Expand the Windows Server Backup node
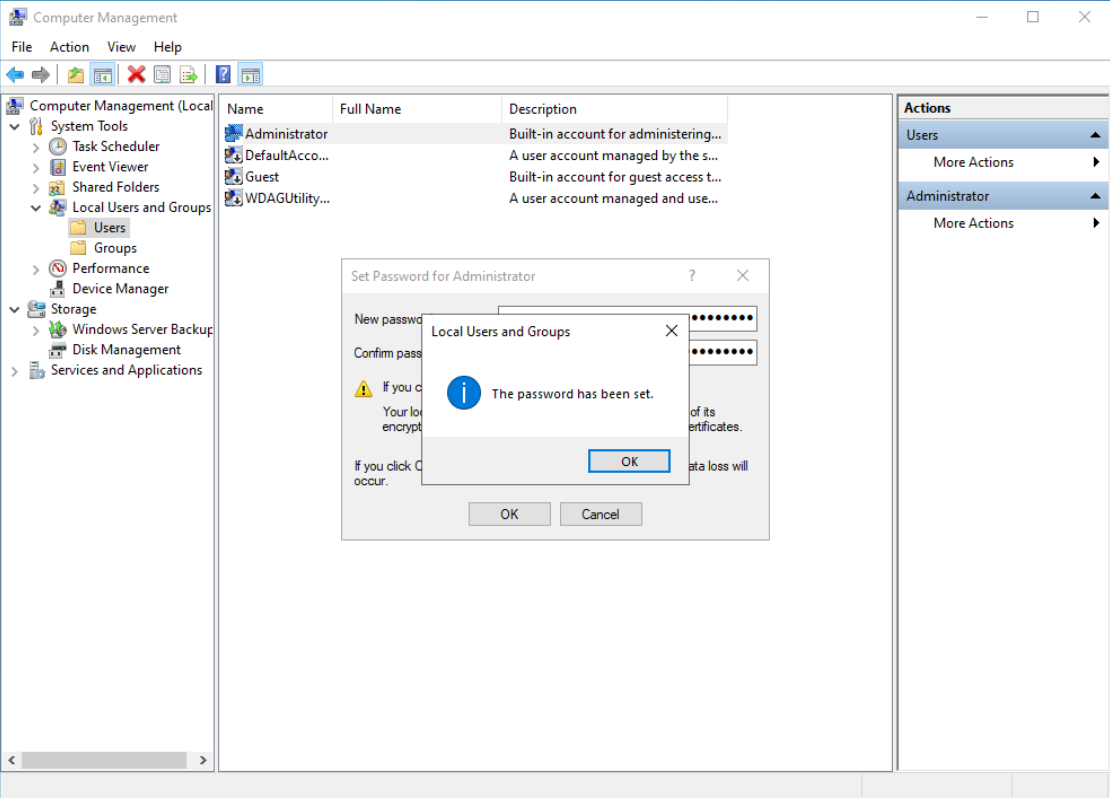 pyautogui.click(x=36, y=330)
